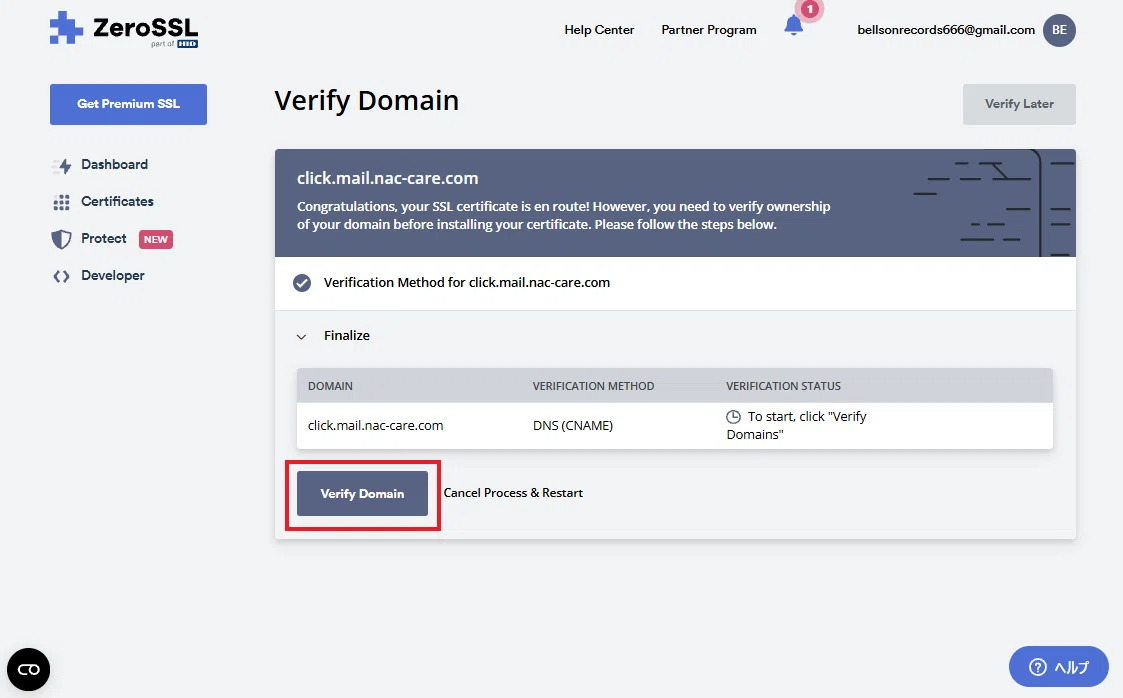This screenshot has height=698, width=1123.
Task: Open the bellsonrecords666@gmail.com account menu
Action: pyautogui.click(x=945, y=30)
